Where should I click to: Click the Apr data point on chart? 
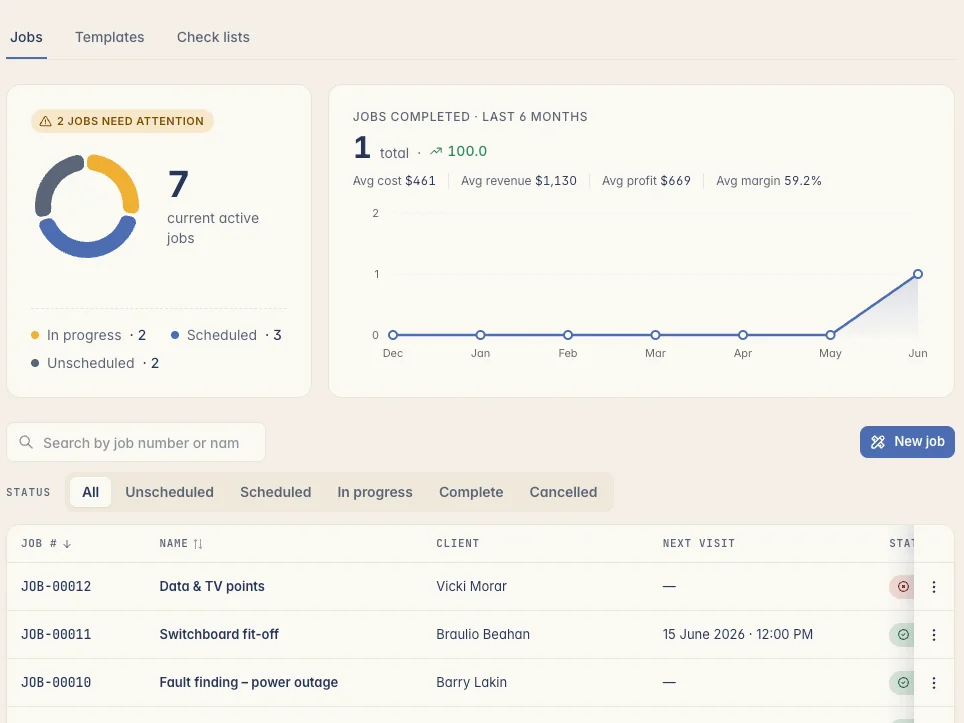[743, 335]
